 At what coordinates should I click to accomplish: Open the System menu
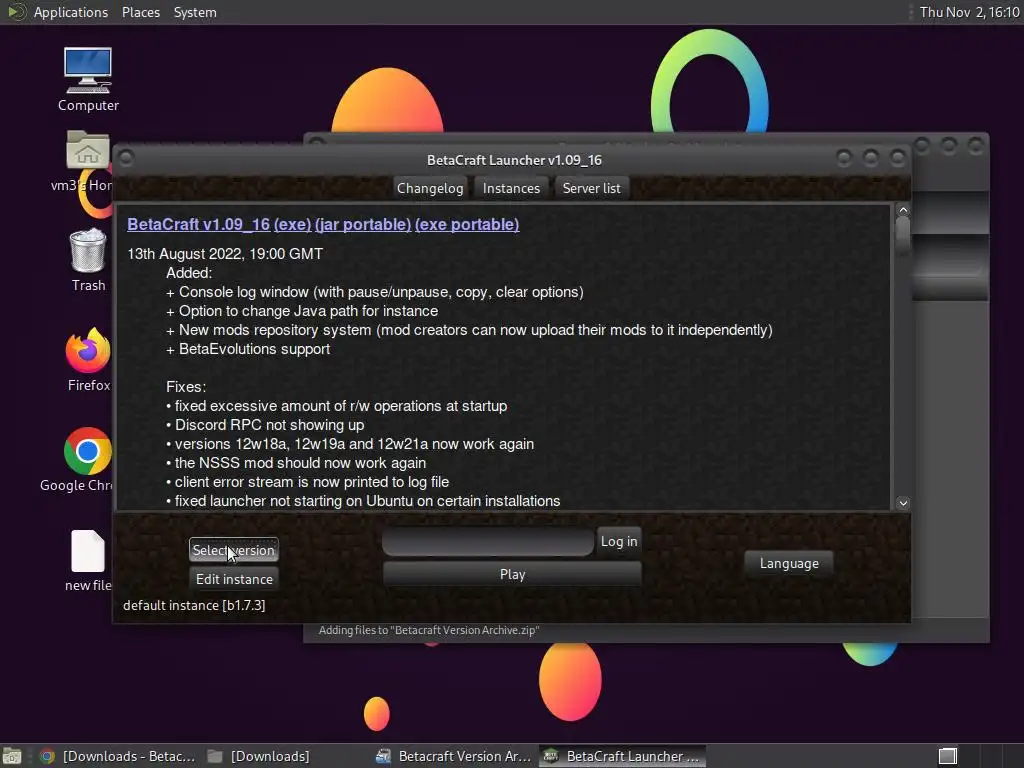pos(195,12)
